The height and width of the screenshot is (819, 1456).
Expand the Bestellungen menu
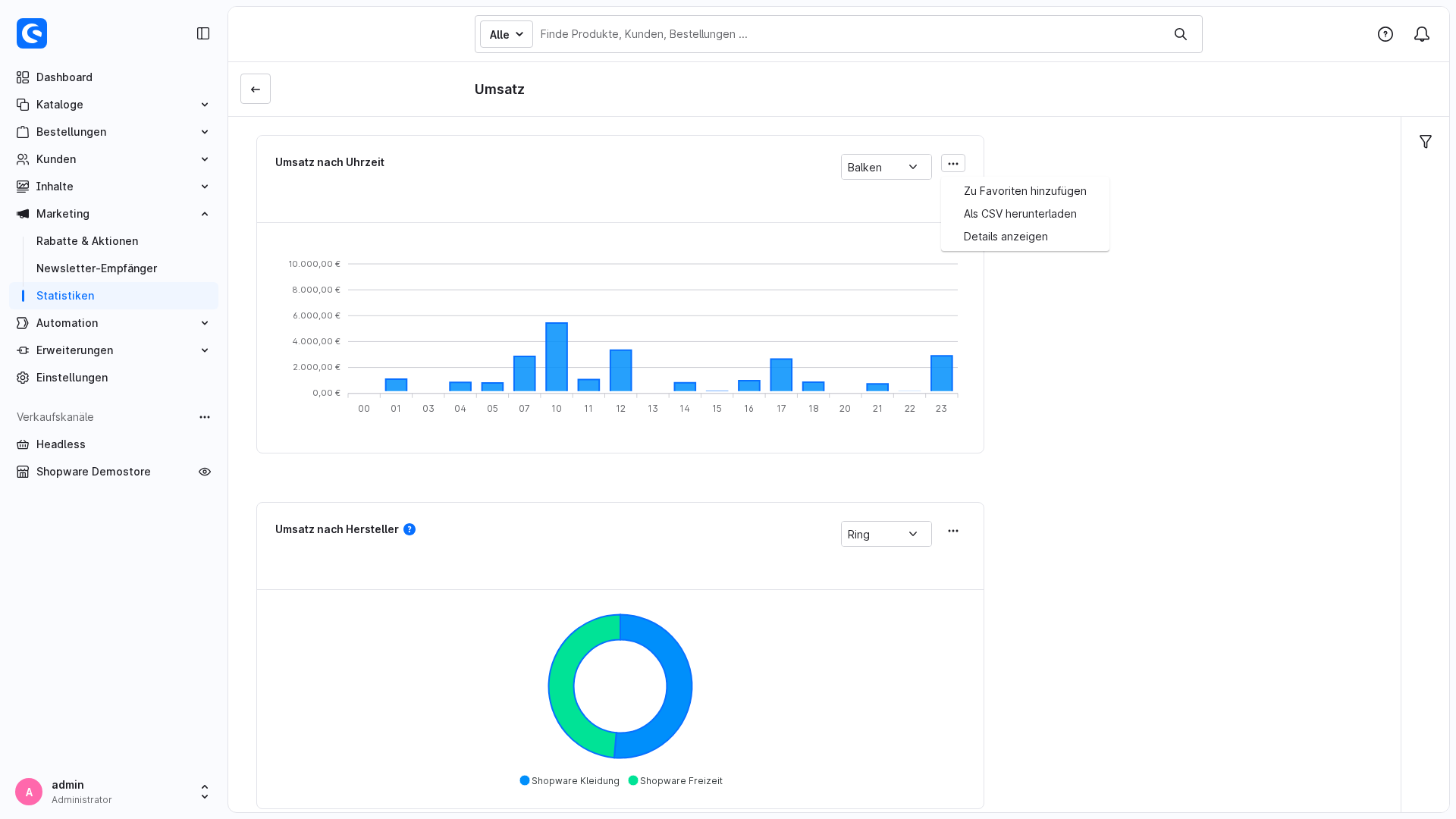click(x=114, y=132)
